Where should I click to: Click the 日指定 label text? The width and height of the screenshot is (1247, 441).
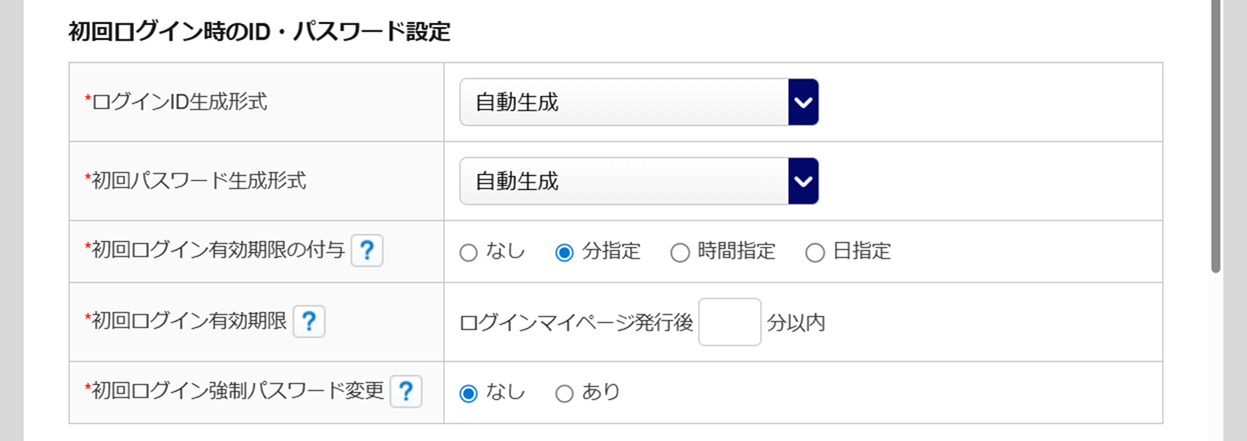[862, 252]
